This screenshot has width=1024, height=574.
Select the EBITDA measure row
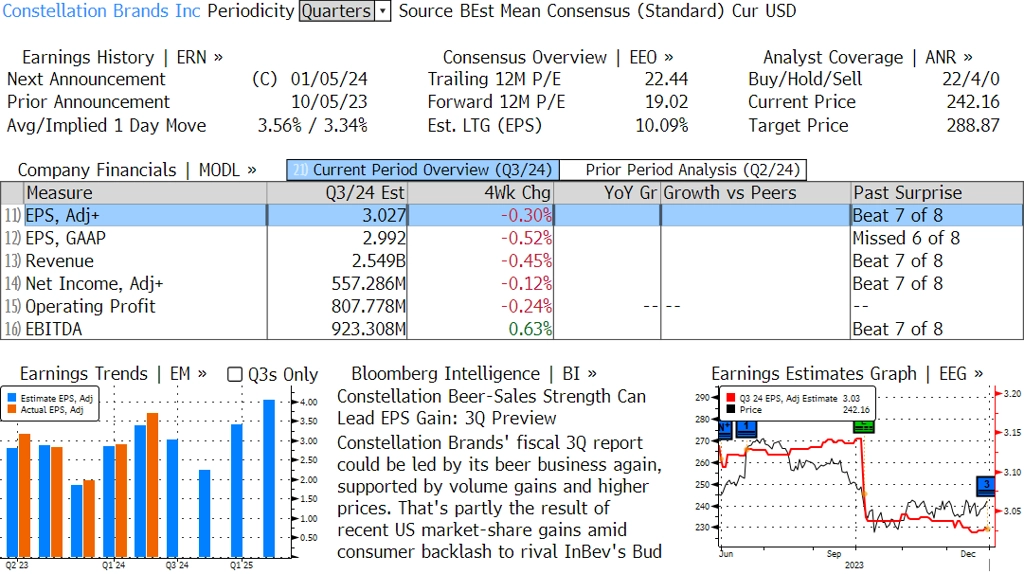click(512, 329)
